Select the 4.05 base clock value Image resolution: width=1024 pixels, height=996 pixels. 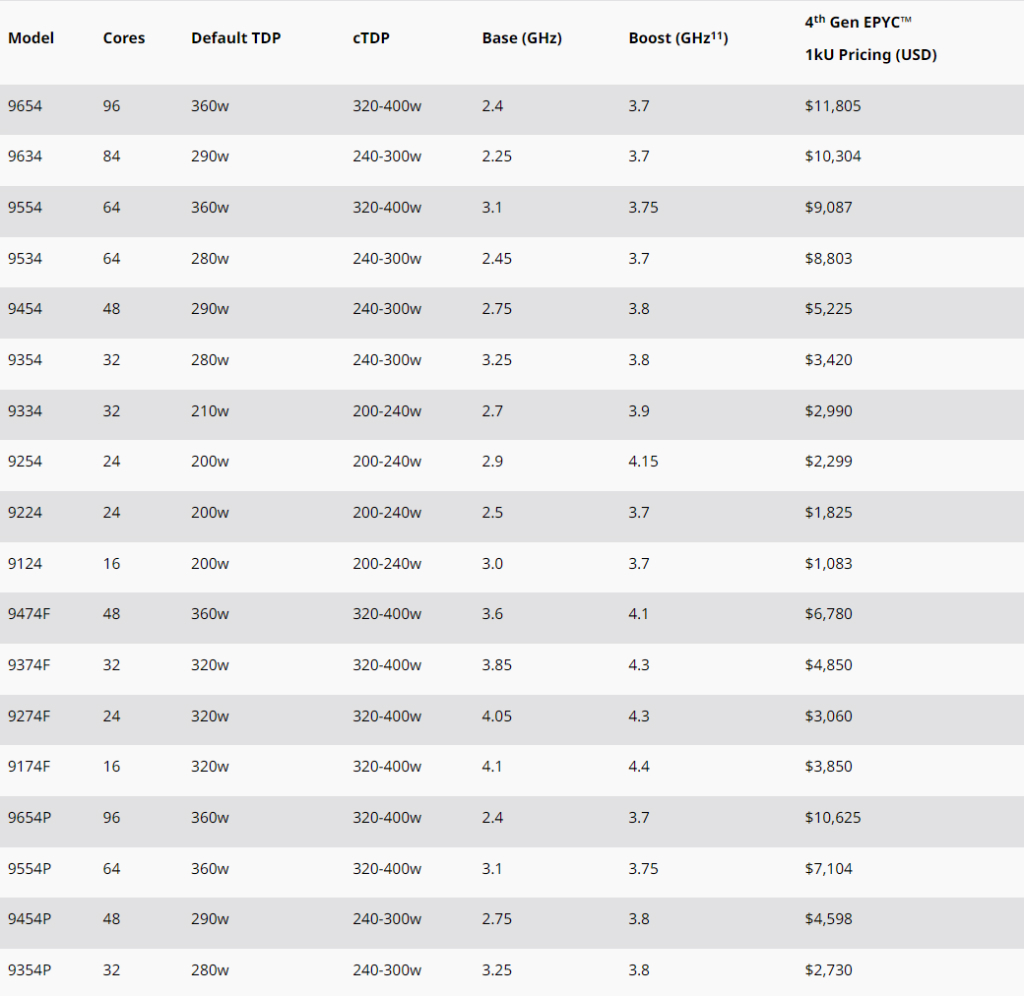pyautogui.click(x=497, y=716)
